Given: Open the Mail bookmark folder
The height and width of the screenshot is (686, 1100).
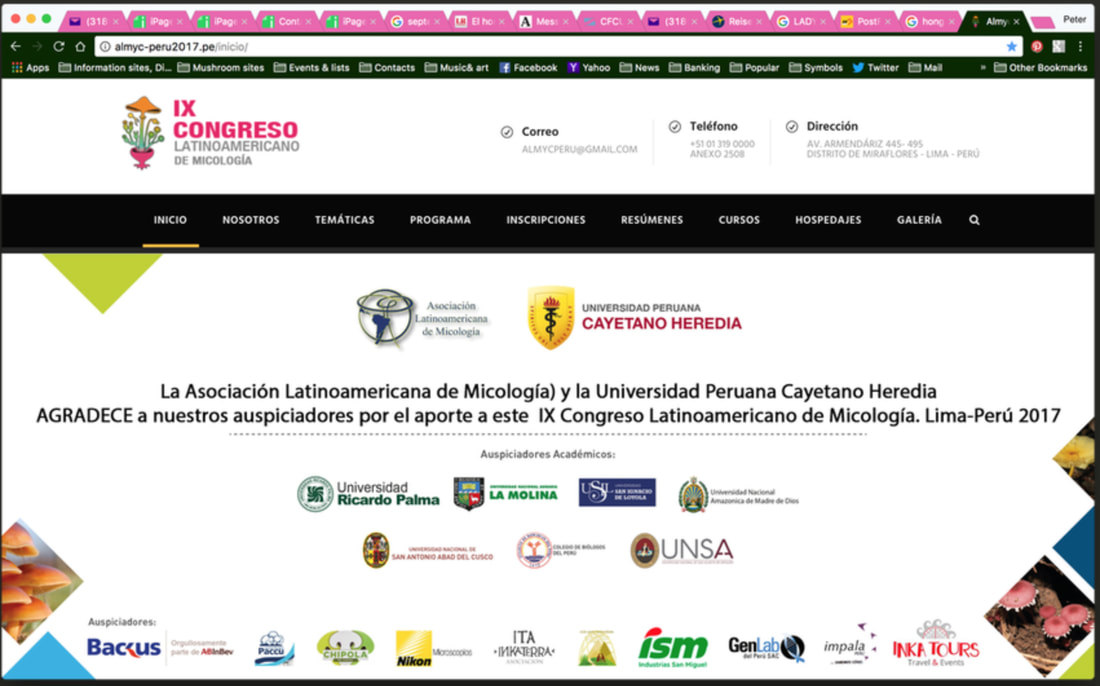Looking at the screenshot, I should point(925,67).
